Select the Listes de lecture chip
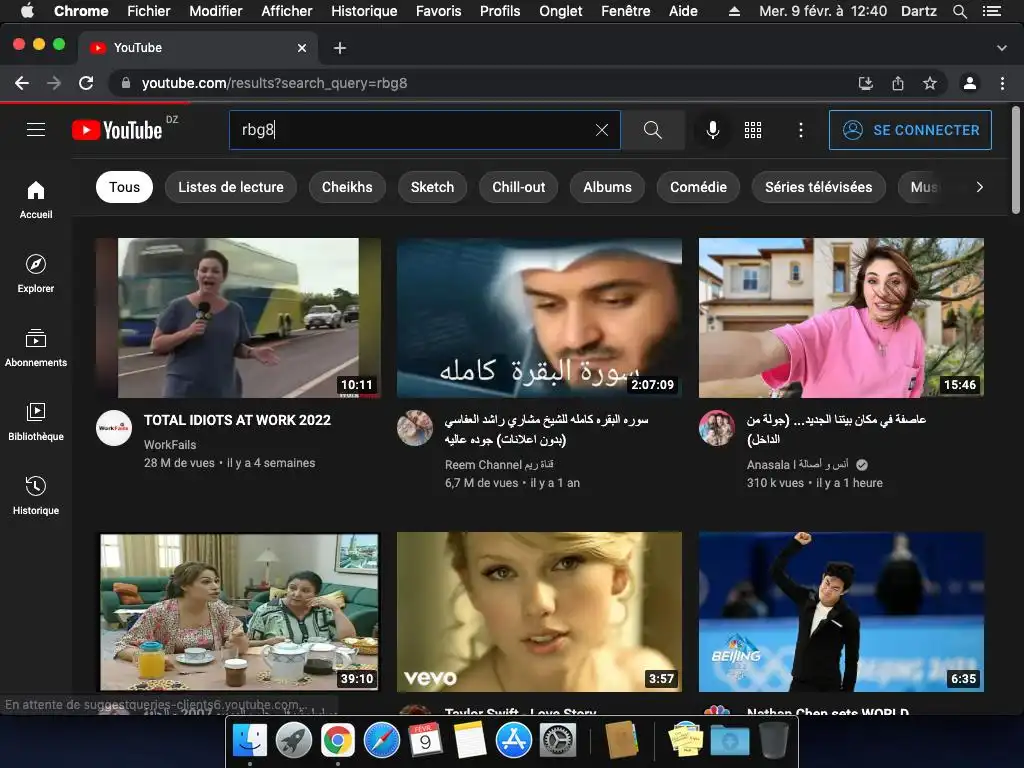1024x768 pixels. click(x=231, y=187)
